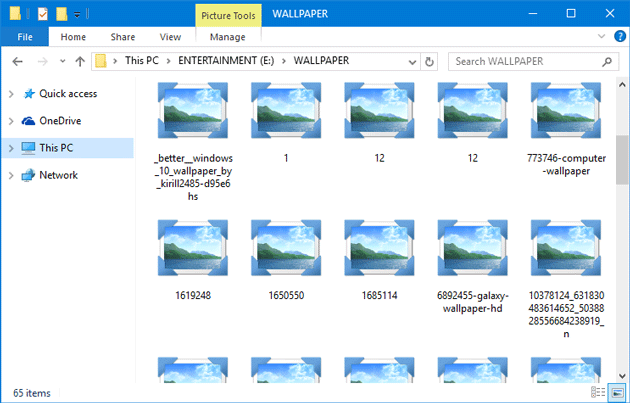Click the breadcrumb chevron after This PC
The width and height of the screenshot is (630, 403).
(x=169, y=61)
